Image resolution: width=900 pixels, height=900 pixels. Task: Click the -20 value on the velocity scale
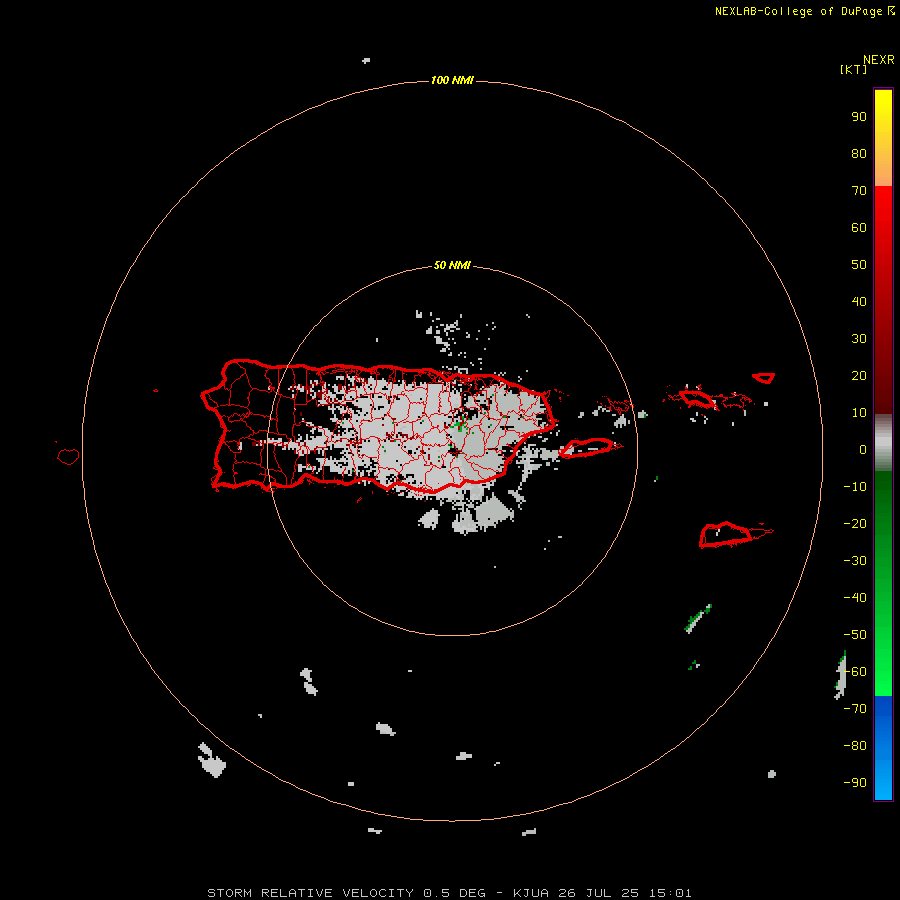coord(855,523)
